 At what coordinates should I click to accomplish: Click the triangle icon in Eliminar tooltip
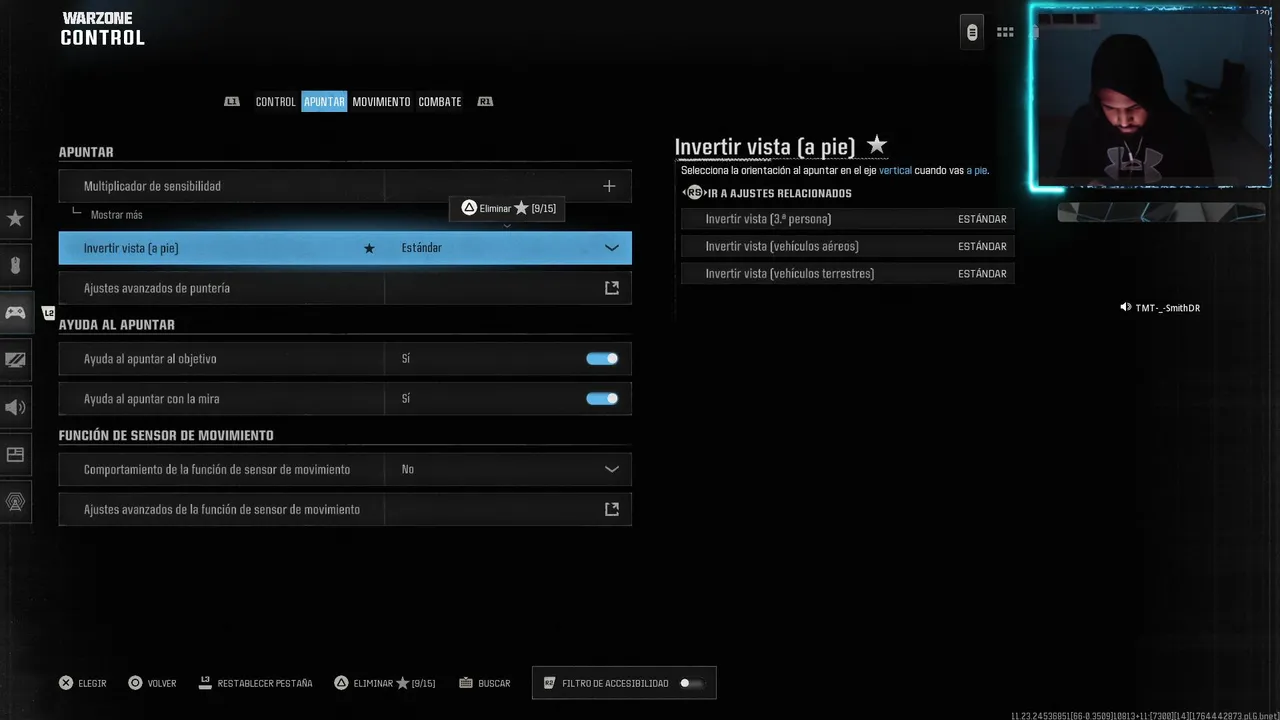pos(469,208)
